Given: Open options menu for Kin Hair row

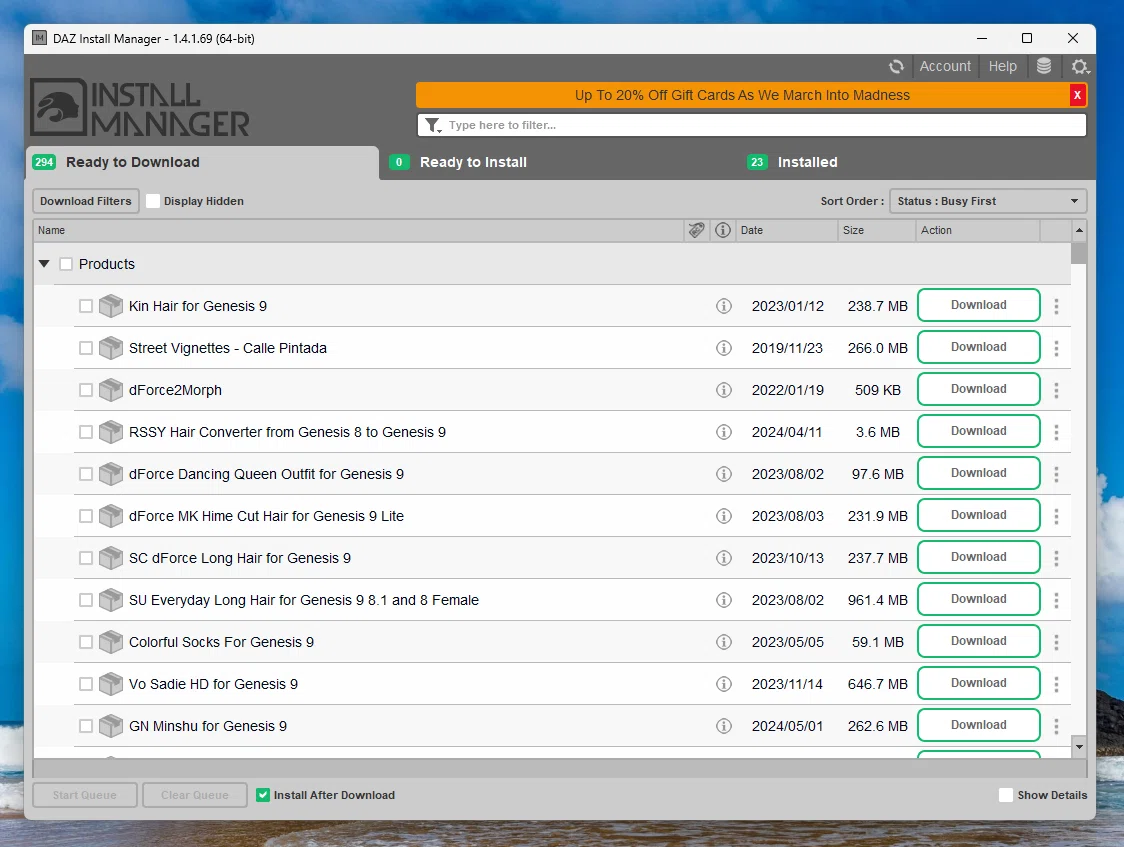Looking at the screenshot, I should [x=1056, y=306].
